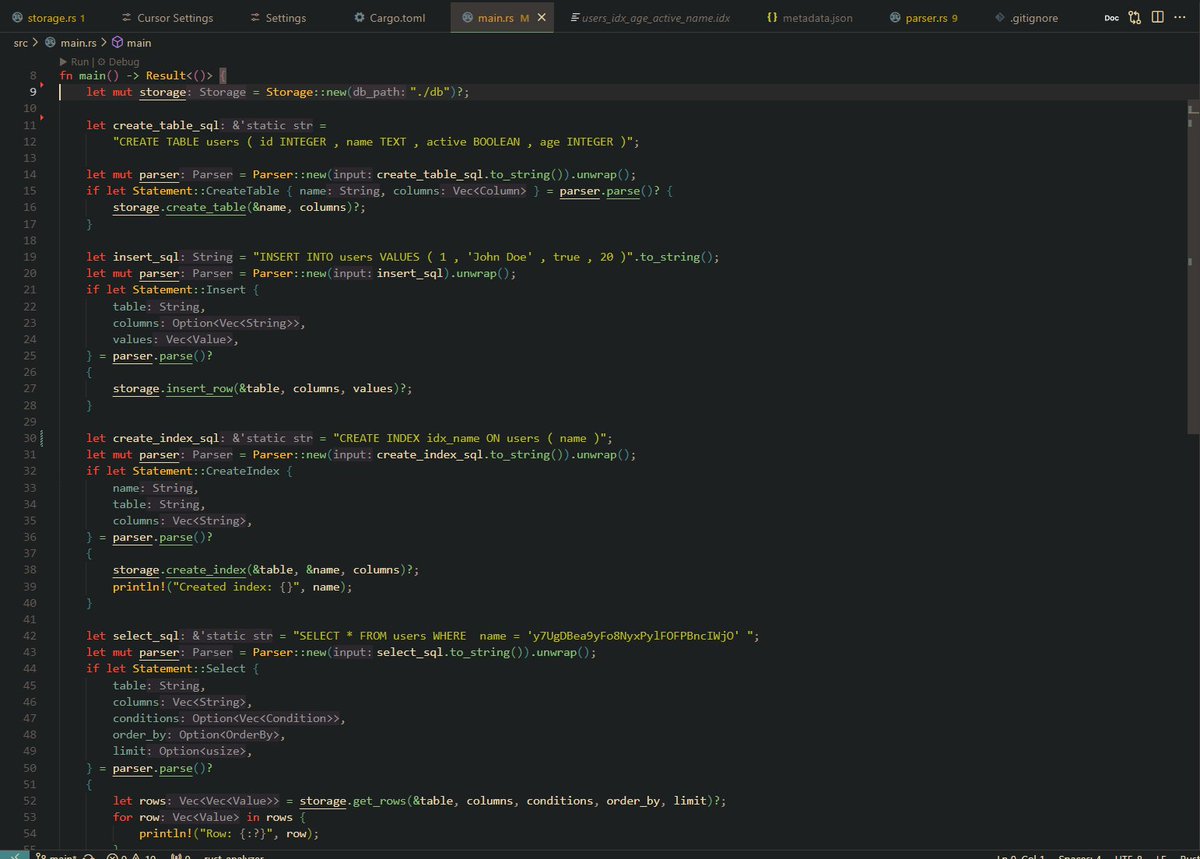Open the users_idx_age_active_name.idx tab
The width and height of the screenshot is (1200, 859).
click(648, 18)
